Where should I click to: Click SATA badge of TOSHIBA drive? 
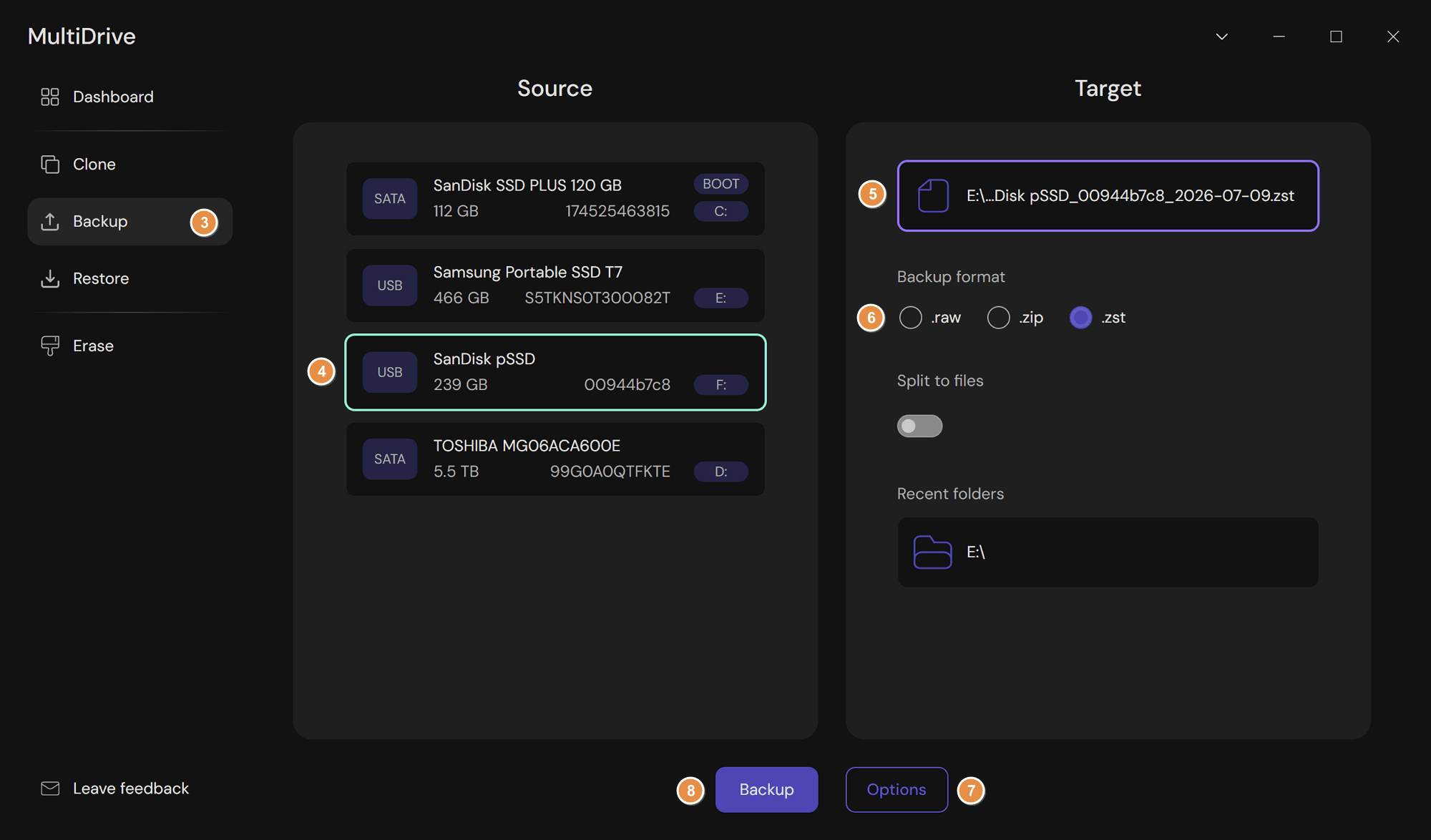click(390, 459)
